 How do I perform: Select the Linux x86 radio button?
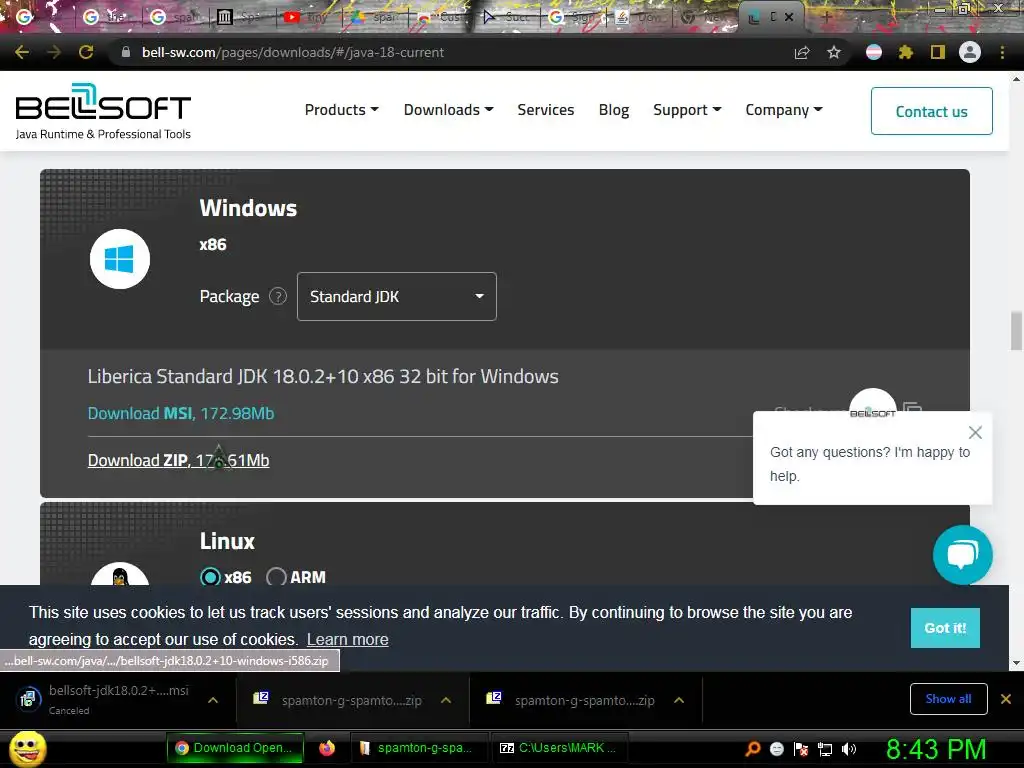[210, 577]
